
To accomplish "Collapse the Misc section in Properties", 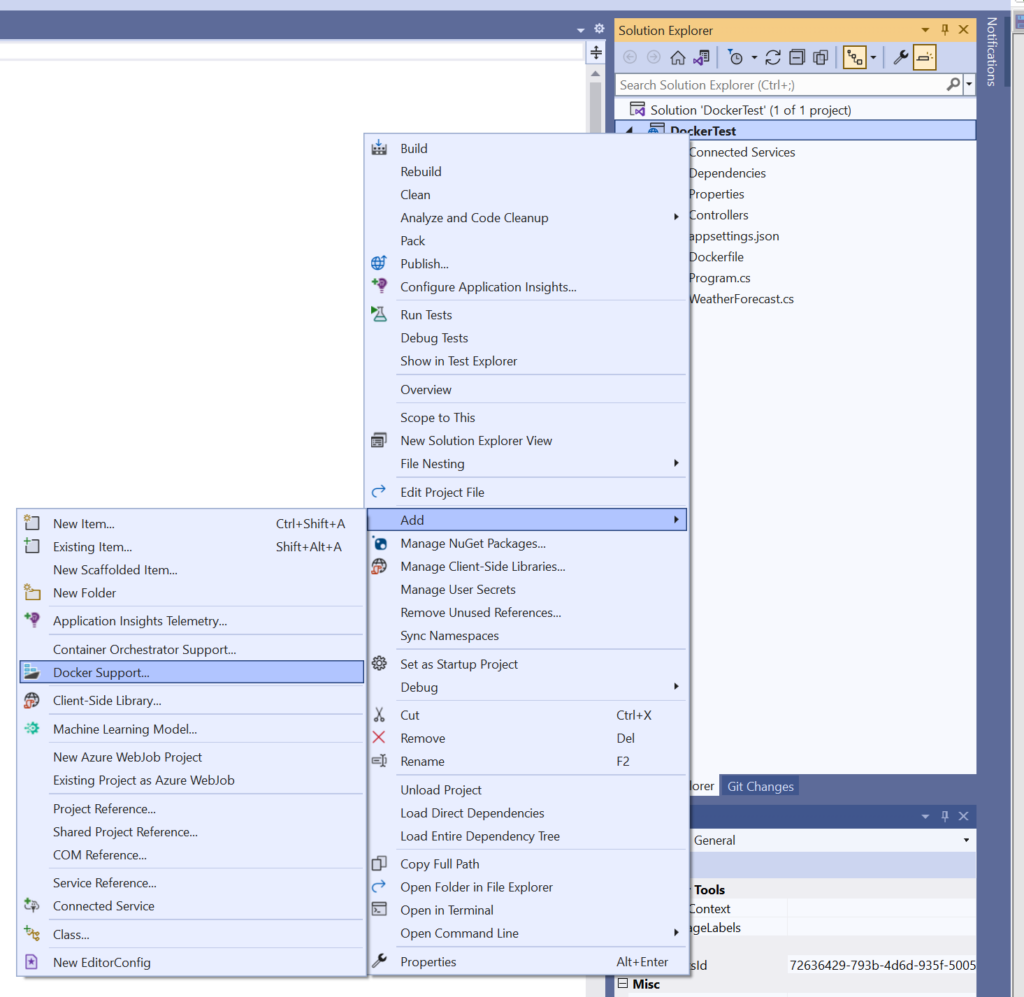I will click(x=623, y=983).
